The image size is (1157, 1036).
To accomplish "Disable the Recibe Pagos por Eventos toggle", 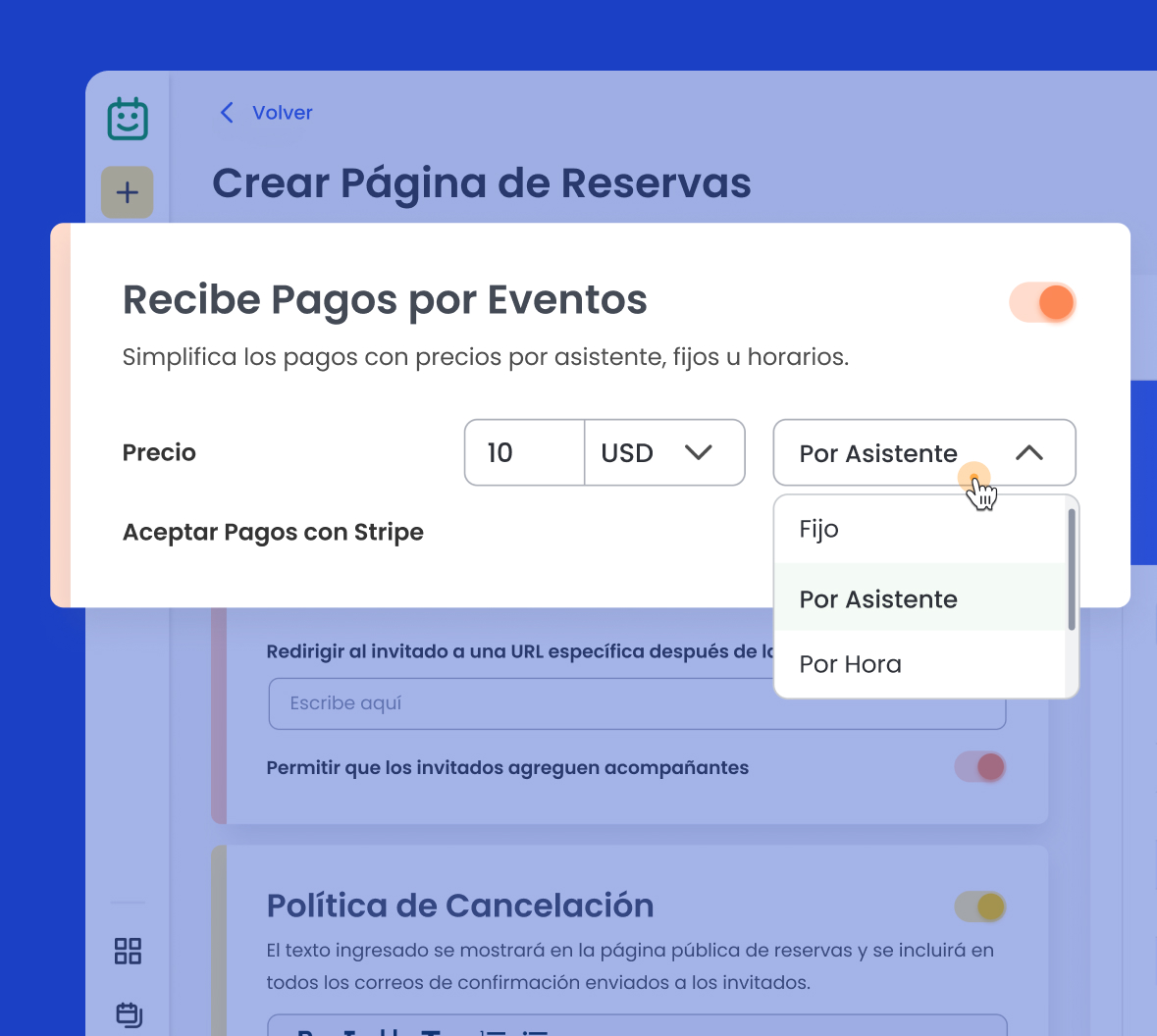I will [1042, 302].
